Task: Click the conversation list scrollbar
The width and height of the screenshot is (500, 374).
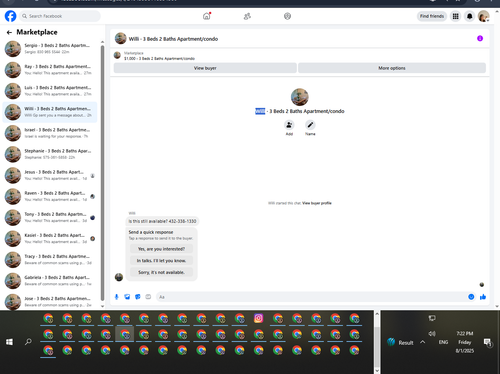Action: tap(102, 173)
